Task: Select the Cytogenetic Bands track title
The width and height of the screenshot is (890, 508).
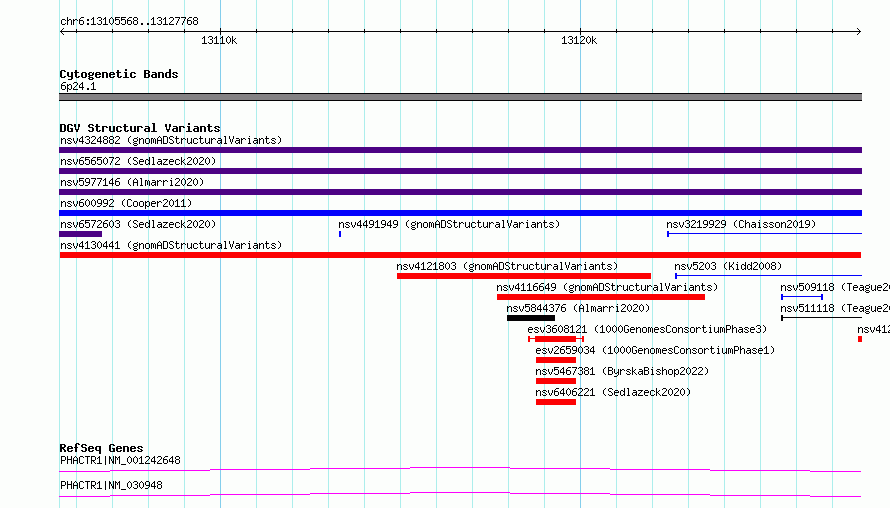Action: tap(119, 74)
